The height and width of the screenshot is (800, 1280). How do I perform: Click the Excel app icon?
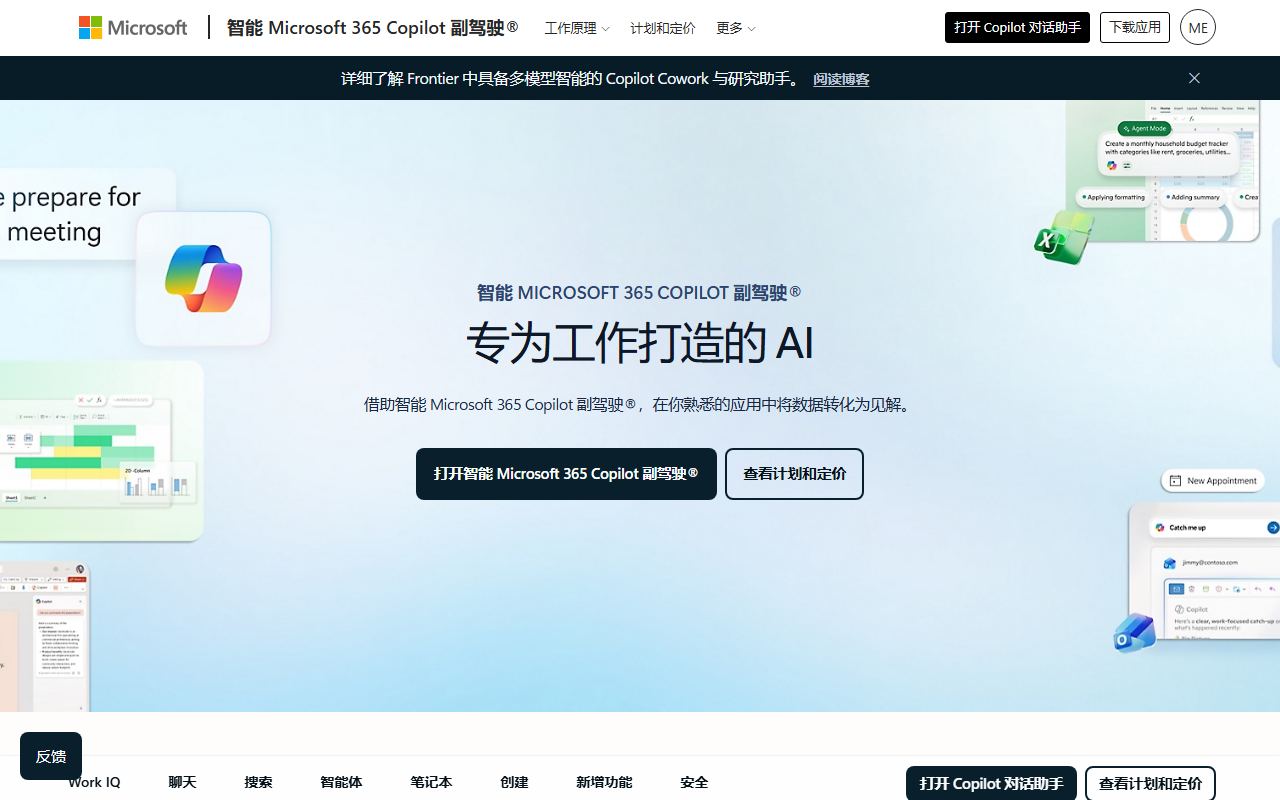(x=1063, y=237)
